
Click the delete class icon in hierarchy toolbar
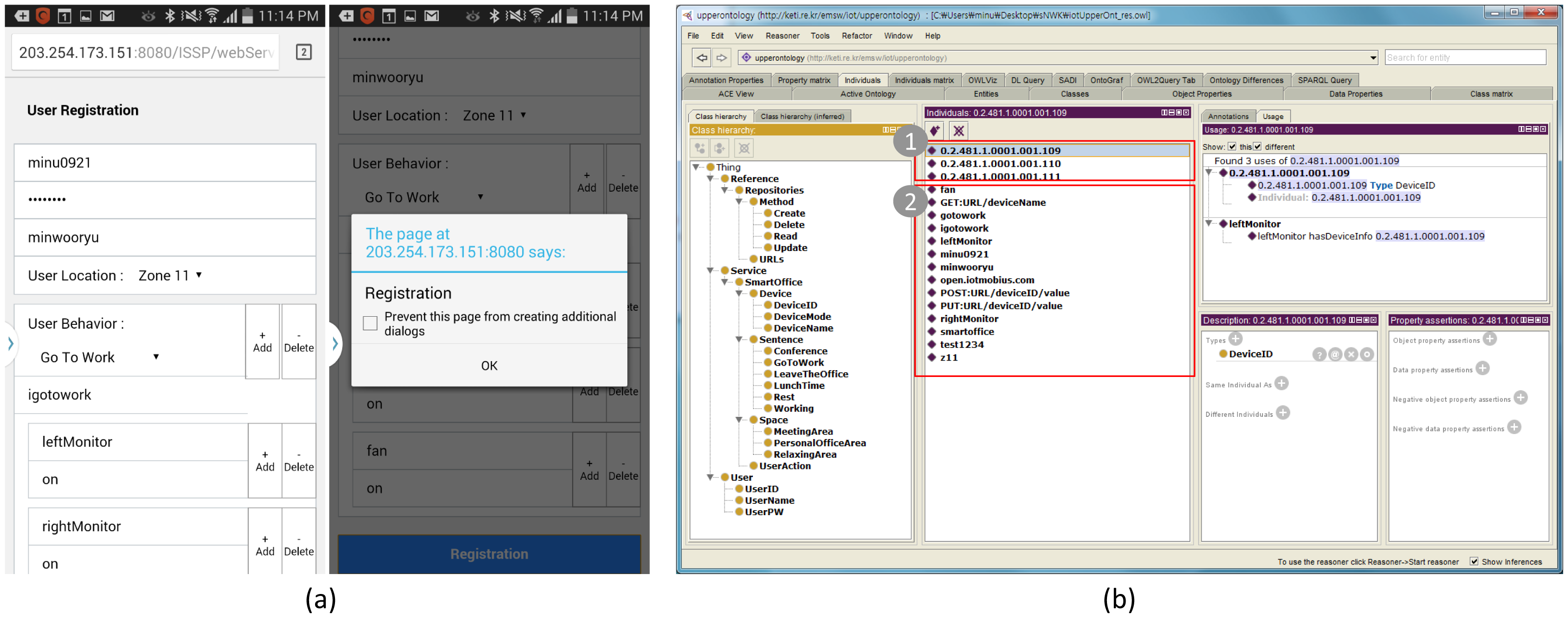(744, 148)
